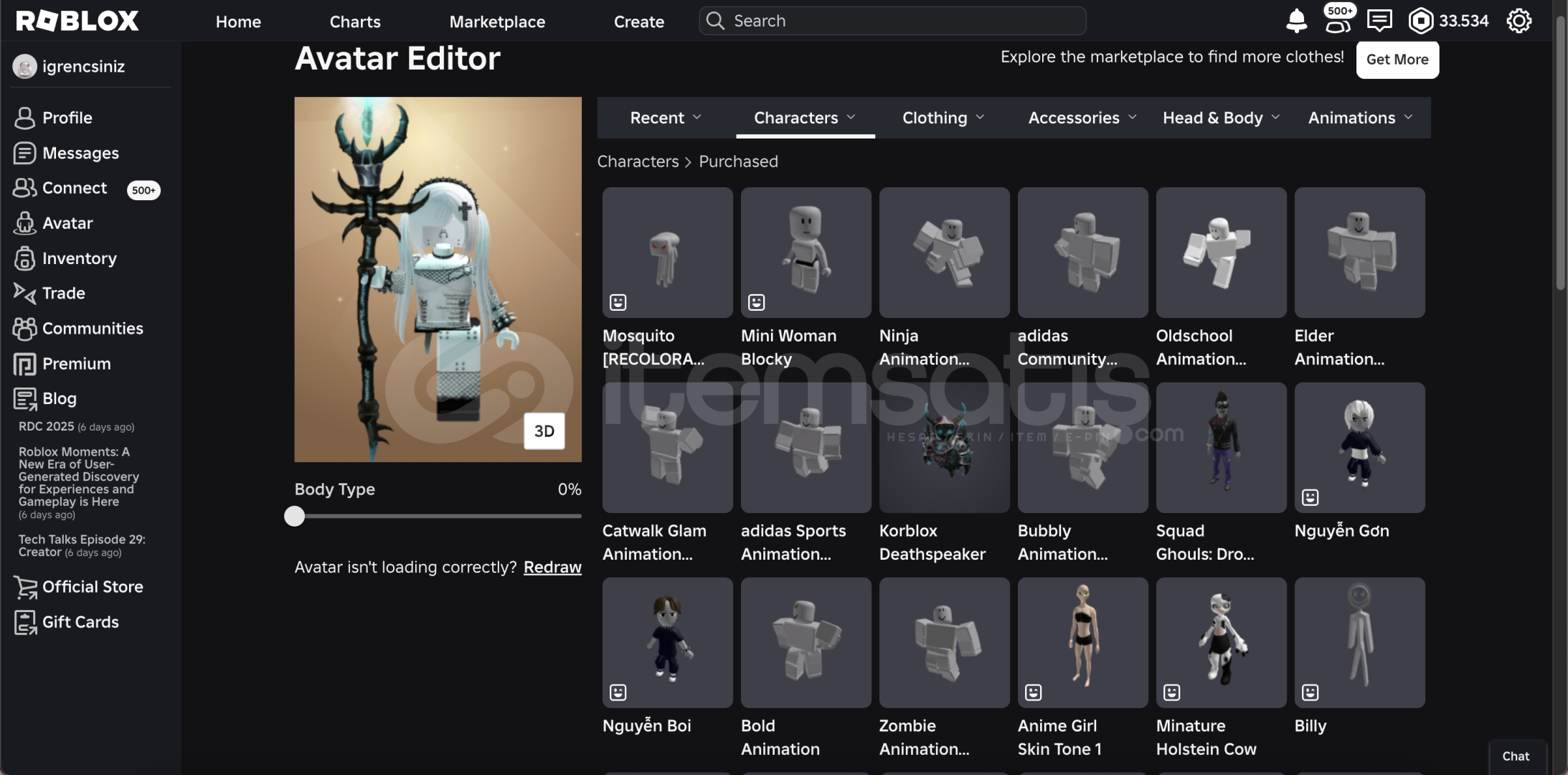The image size is (1568, 775).
Task: Open the settings gear icon
Action: [x=1519, y=21]
